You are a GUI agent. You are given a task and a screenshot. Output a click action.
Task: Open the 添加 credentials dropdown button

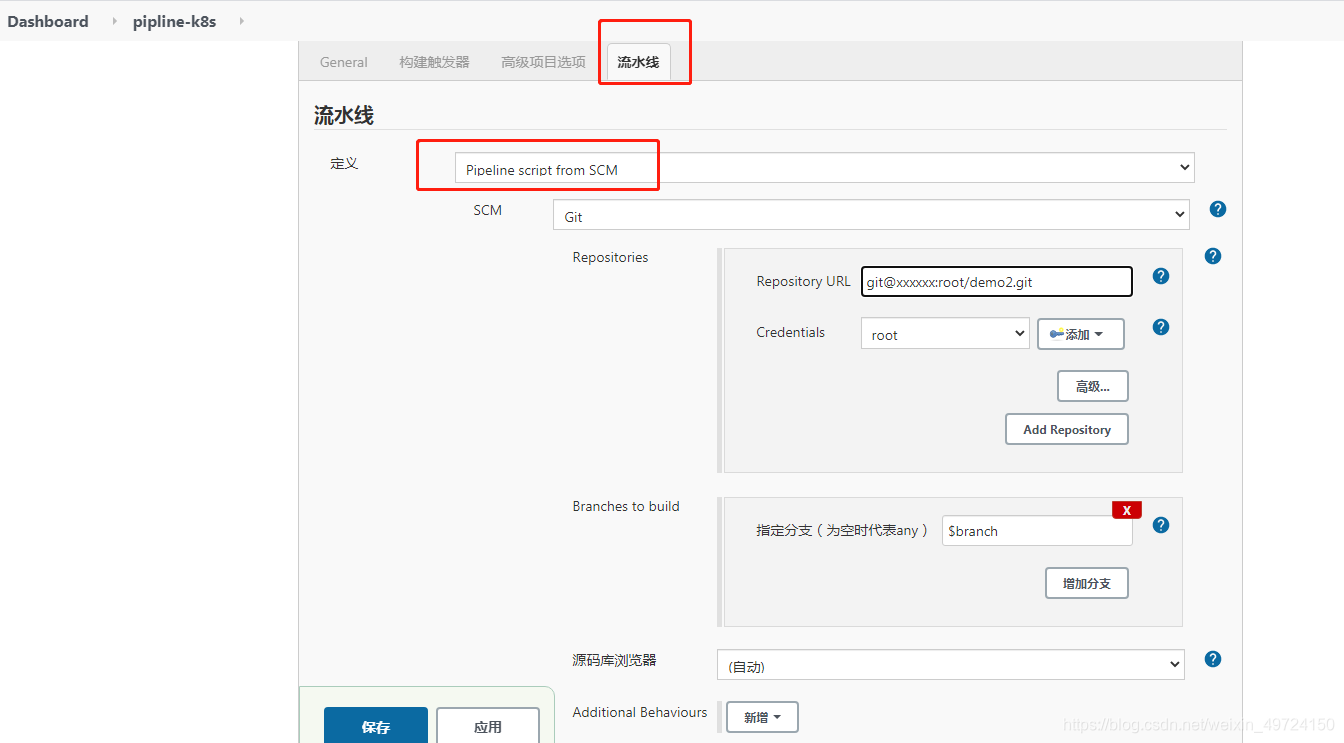[1081, 334]
